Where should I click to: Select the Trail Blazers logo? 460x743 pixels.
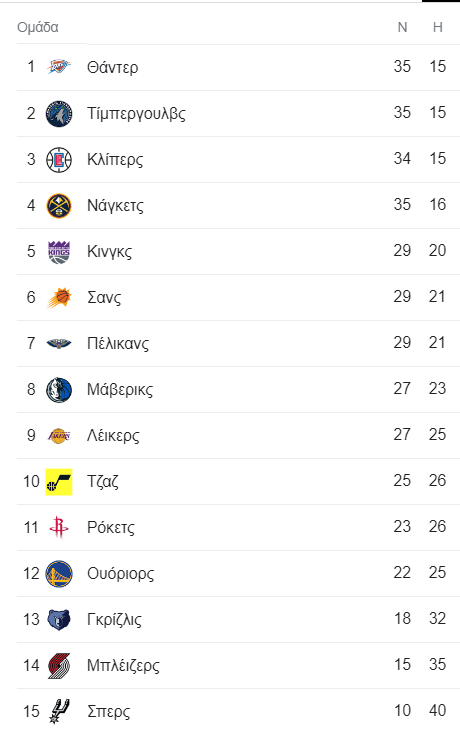pyautogui.click(x=59, y=666)
